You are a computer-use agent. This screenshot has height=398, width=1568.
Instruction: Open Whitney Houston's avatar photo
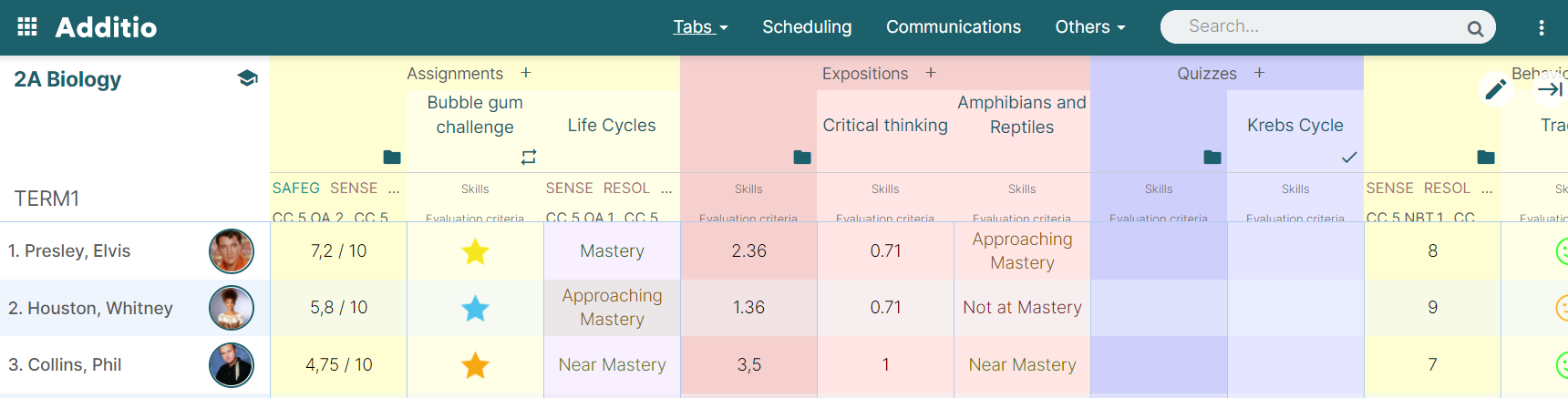(x=232, y=308)
